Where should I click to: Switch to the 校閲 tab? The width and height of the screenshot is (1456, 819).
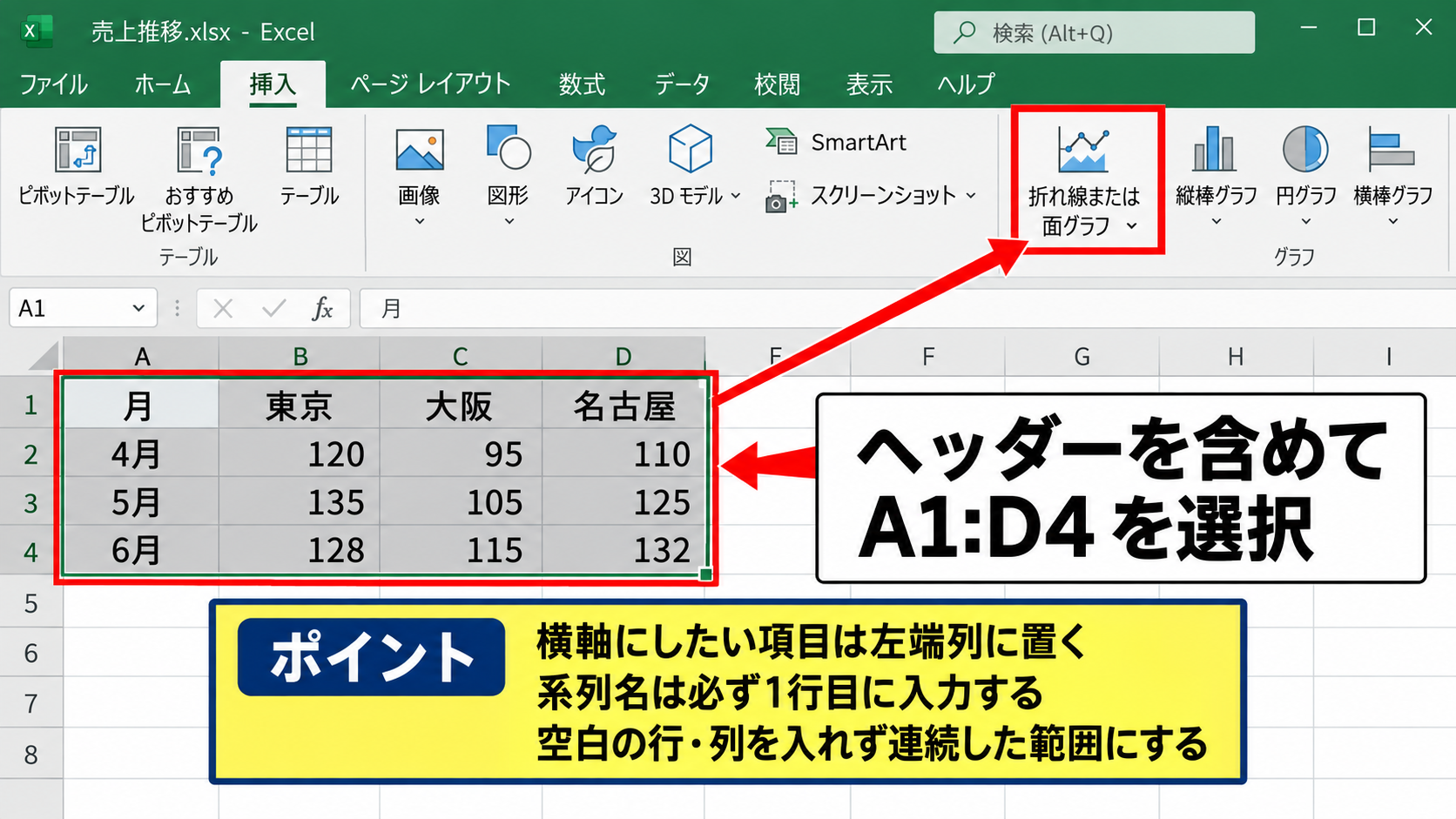coord(777,84)
